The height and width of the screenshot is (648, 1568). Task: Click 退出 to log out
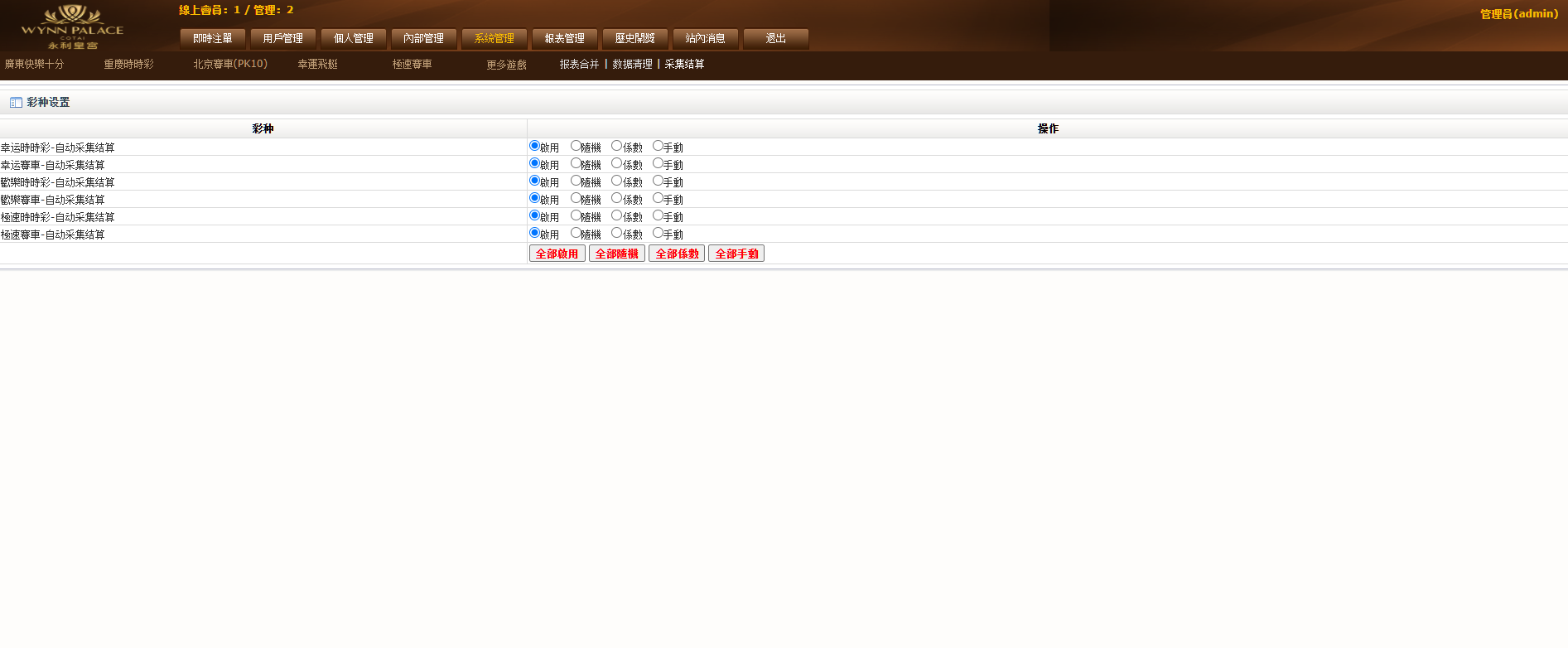(775, 39)
